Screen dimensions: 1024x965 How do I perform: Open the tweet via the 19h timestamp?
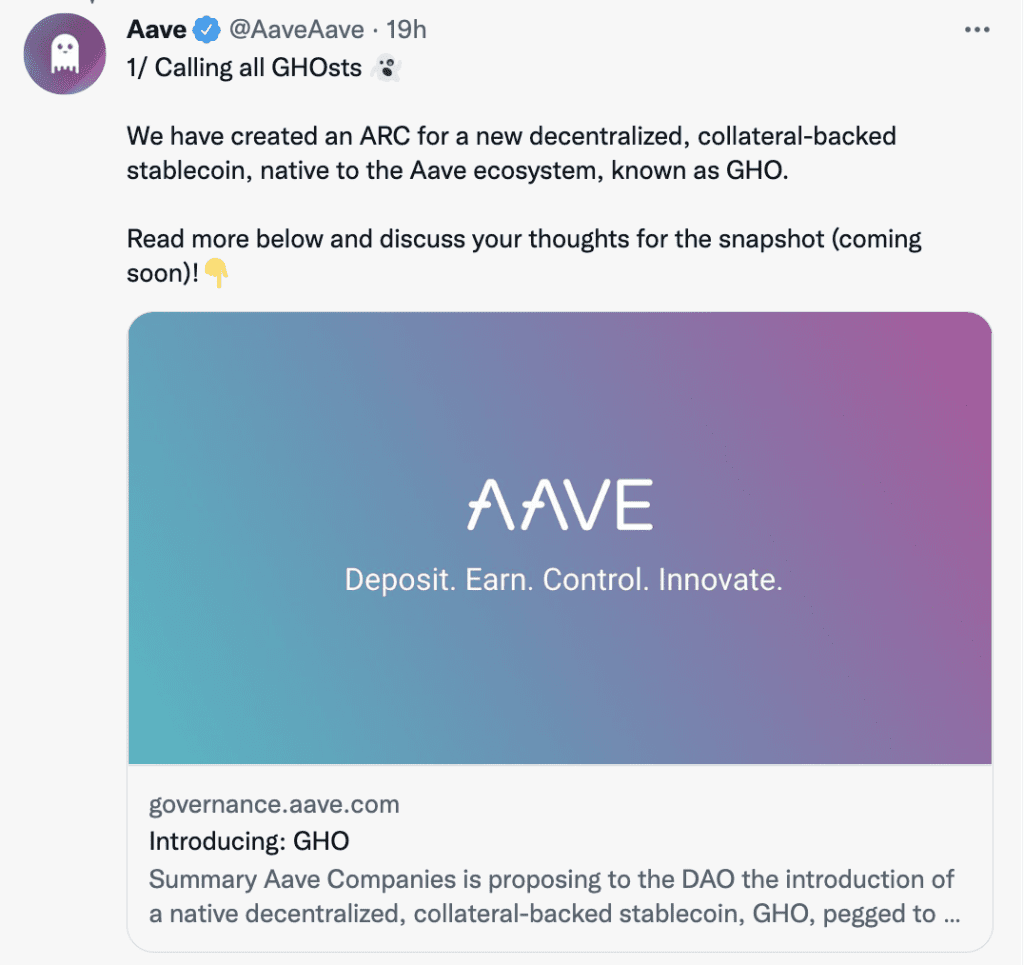click(406, 30)
